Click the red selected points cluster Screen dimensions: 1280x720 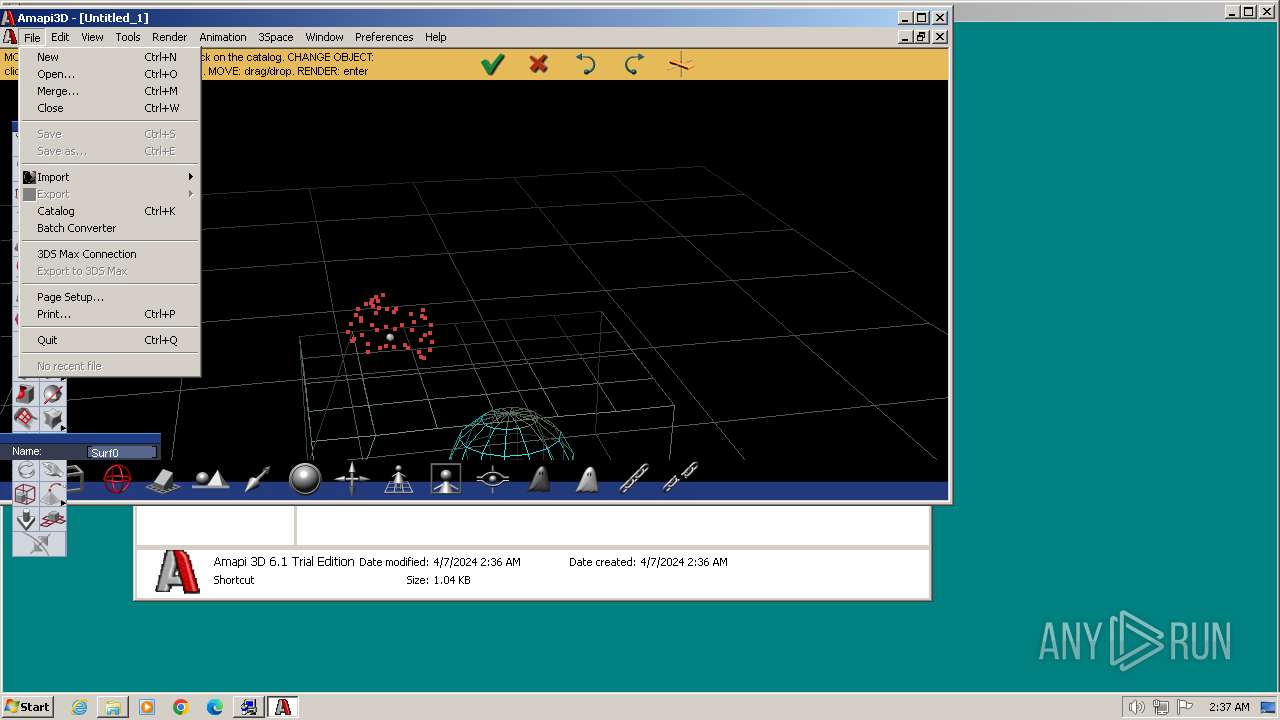pos(390,326)
